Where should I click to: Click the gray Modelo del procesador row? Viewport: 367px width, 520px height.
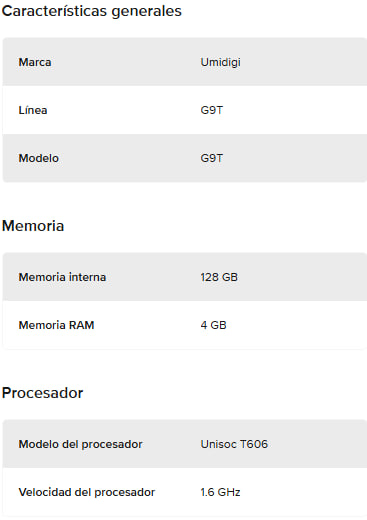pyautogui.click(x=185, y=444)
